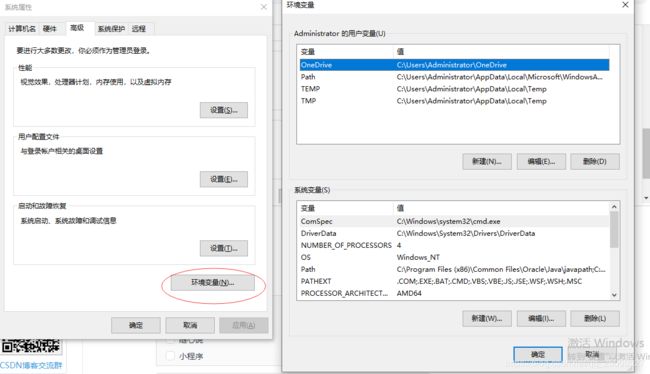Close the System Properties window

click(264, 7)
